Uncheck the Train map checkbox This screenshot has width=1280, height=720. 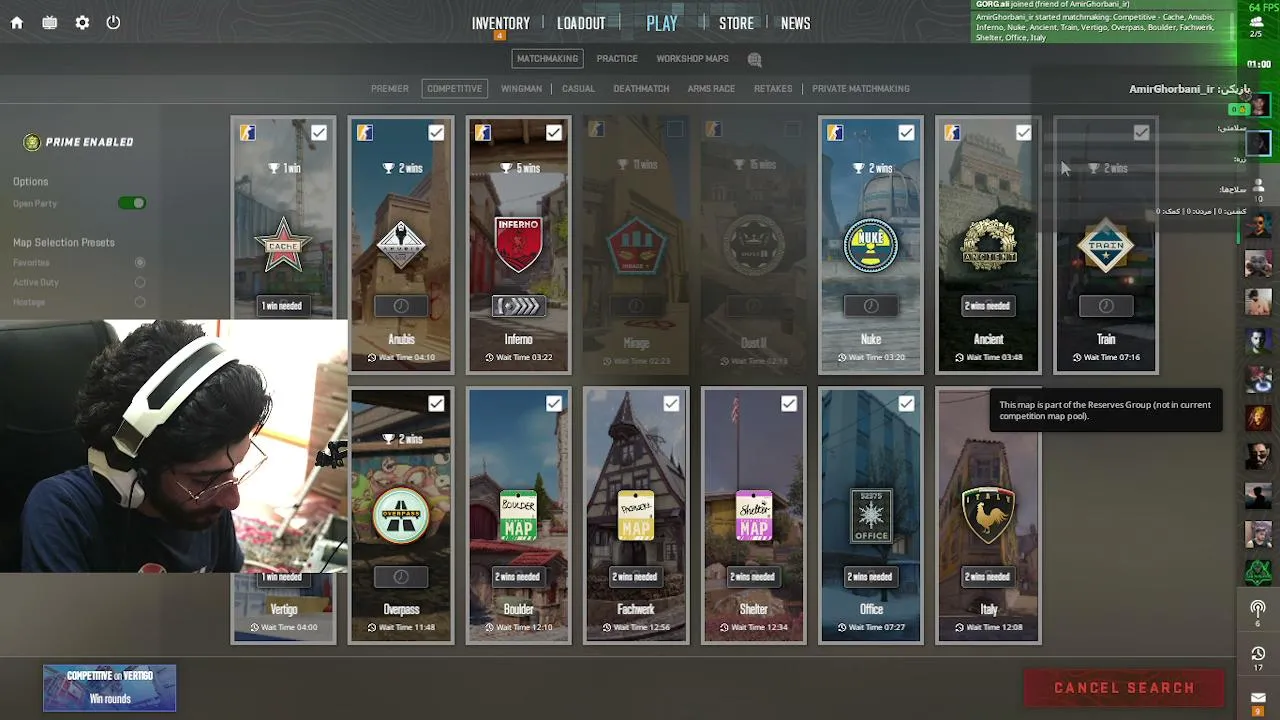(1141, 133)
